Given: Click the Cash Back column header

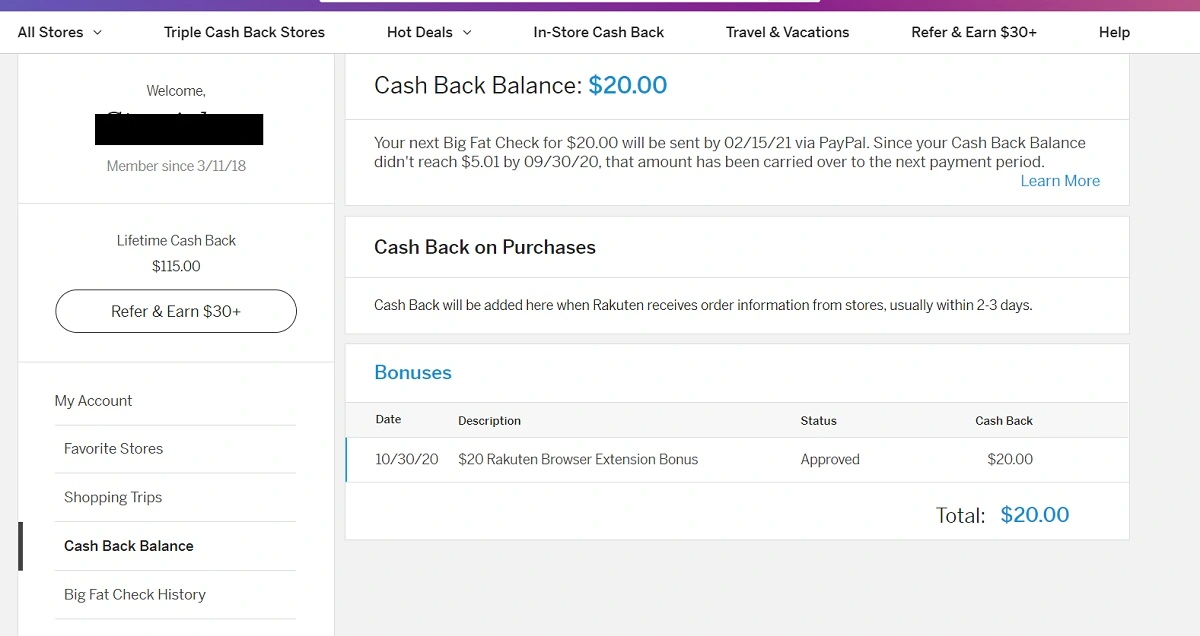Looking at the screenshot, I should point(1004,421).
